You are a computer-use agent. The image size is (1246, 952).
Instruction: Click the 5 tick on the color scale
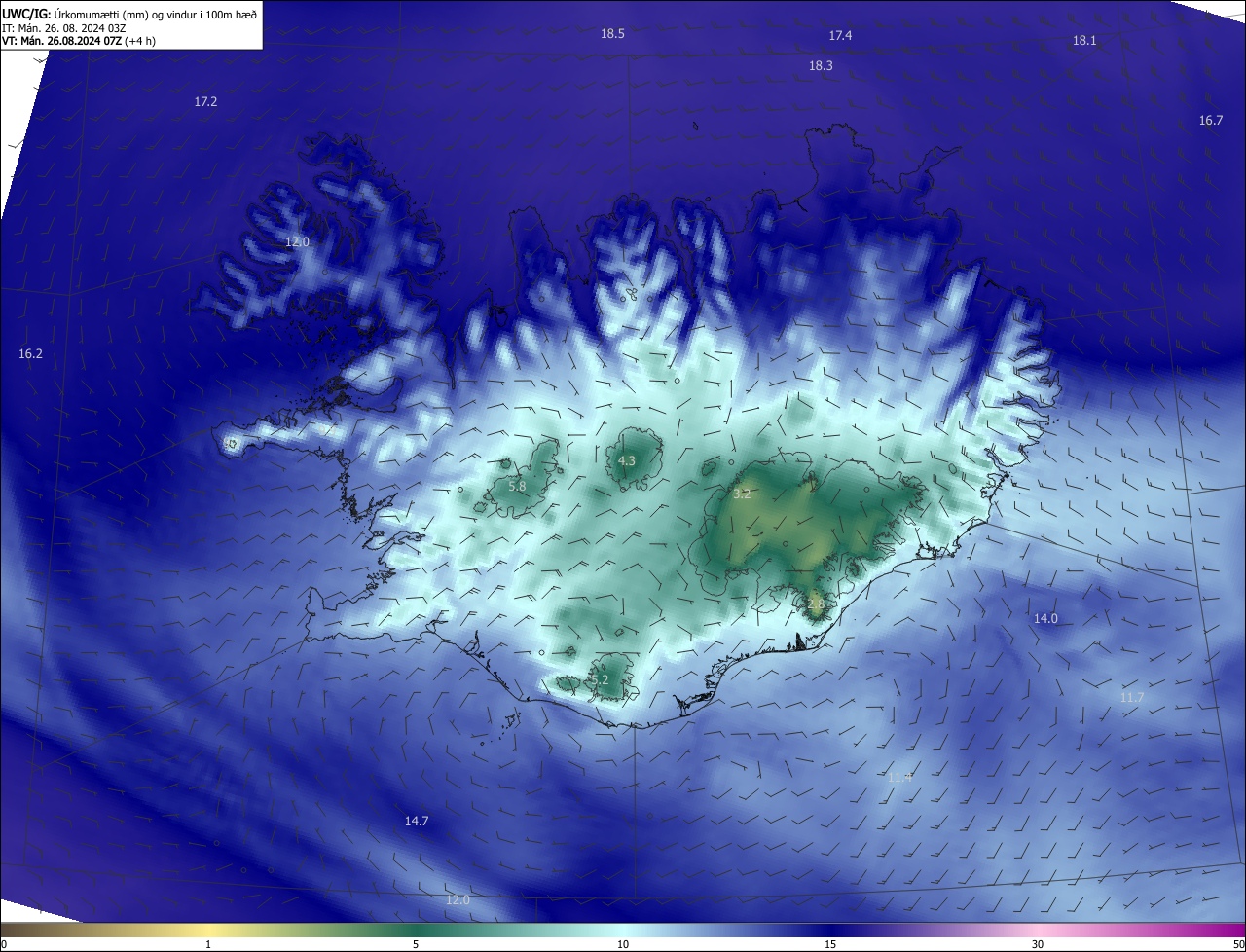tap(416, 944)
